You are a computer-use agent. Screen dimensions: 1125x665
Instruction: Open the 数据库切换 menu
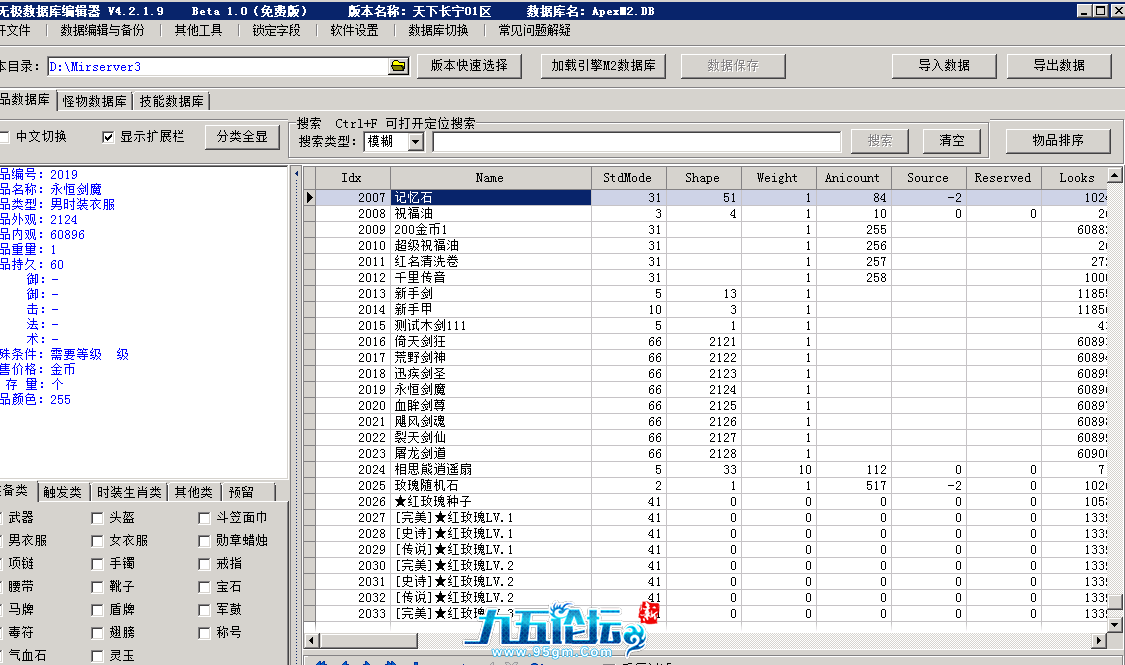point(438,30)
